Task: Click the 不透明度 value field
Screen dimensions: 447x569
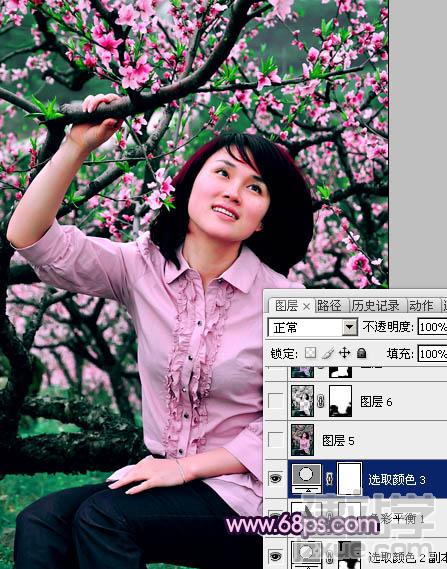Action: tap(432, 327)
